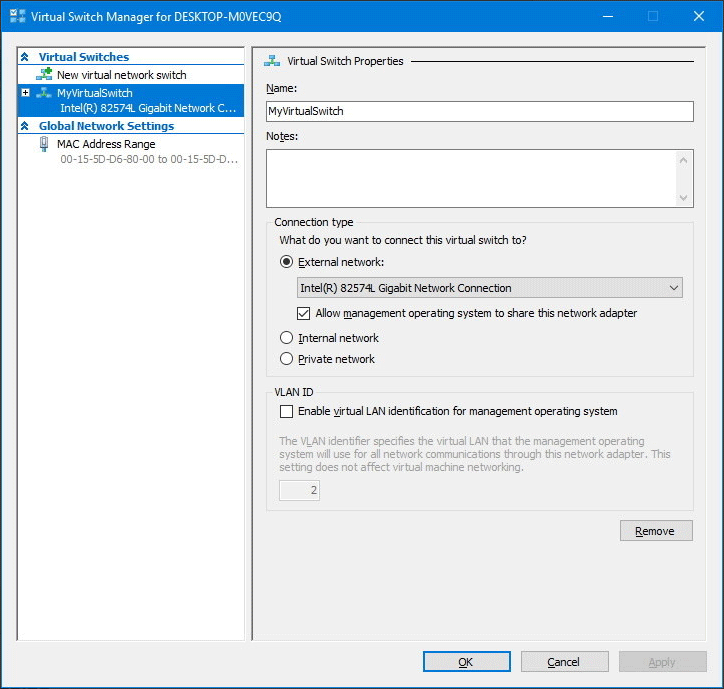This screenshot has width=724, height=689.
Task: Click the MAC Address Range adapter icon
Action: [44, 144]
